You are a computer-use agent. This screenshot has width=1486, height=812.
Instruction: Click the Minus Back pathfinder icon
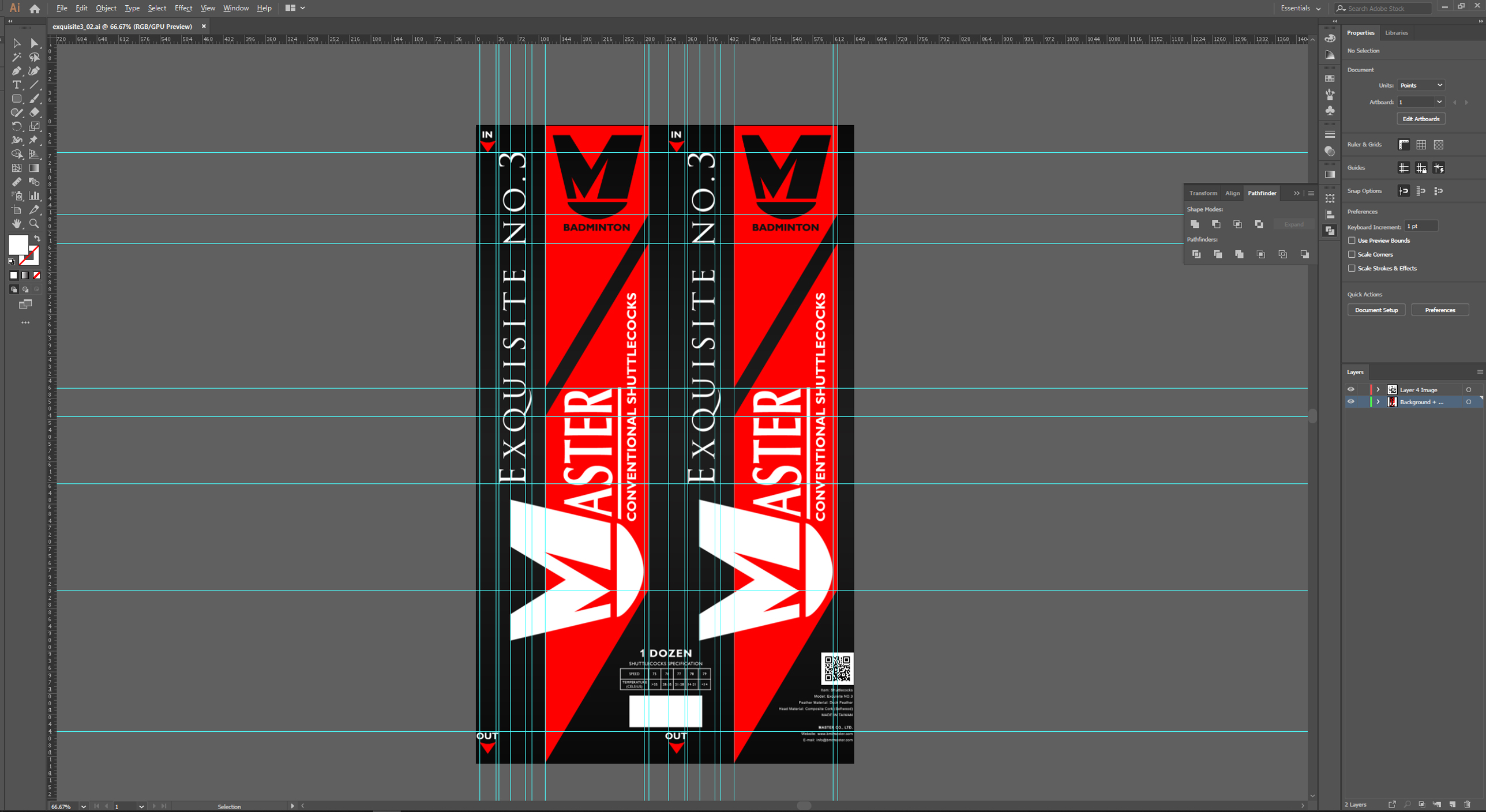(x=1304, y=254)
